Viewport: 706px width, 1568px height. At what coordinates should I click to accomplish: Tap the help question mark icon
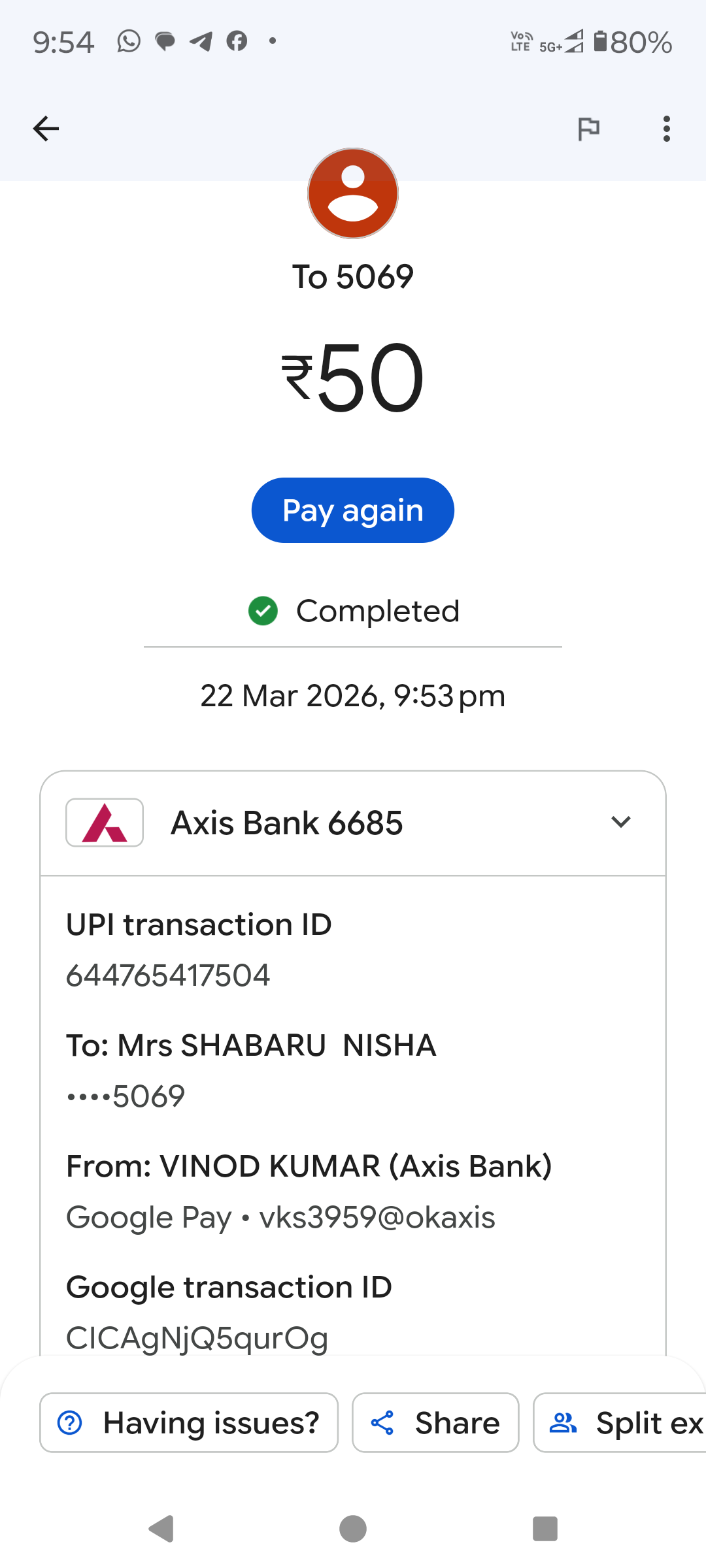(x=70, y=1423)
